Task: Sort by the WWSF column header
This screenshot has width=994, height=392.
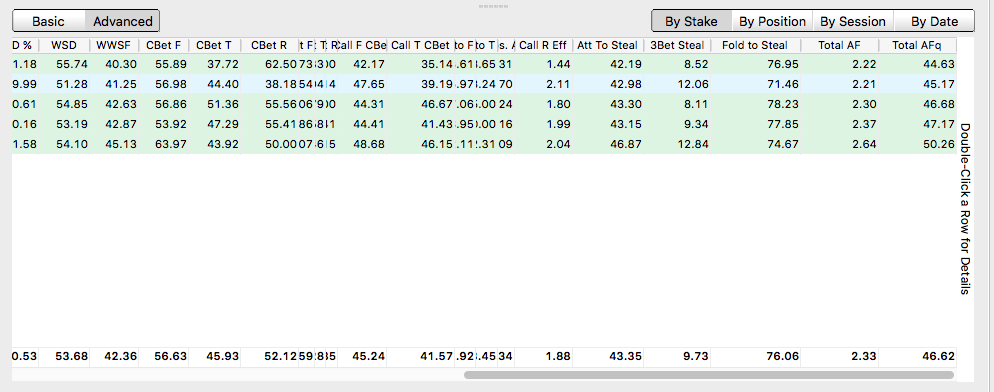Action: pos(113,45)
